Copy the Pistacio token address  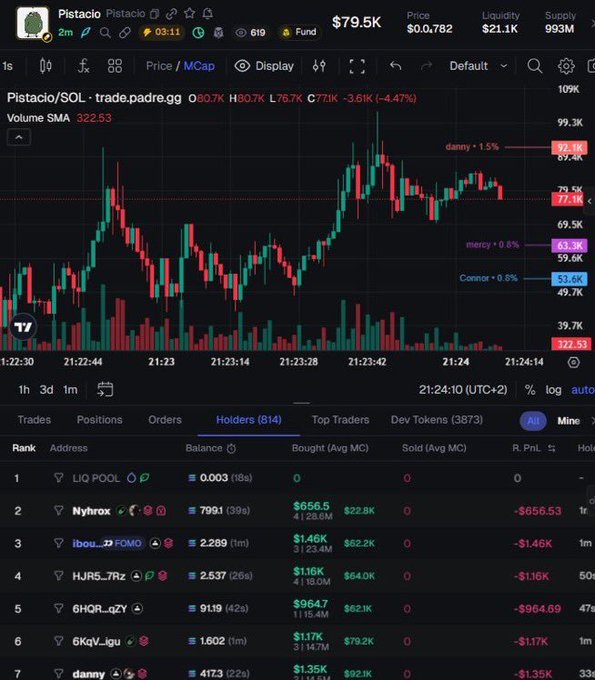point(154,14)
